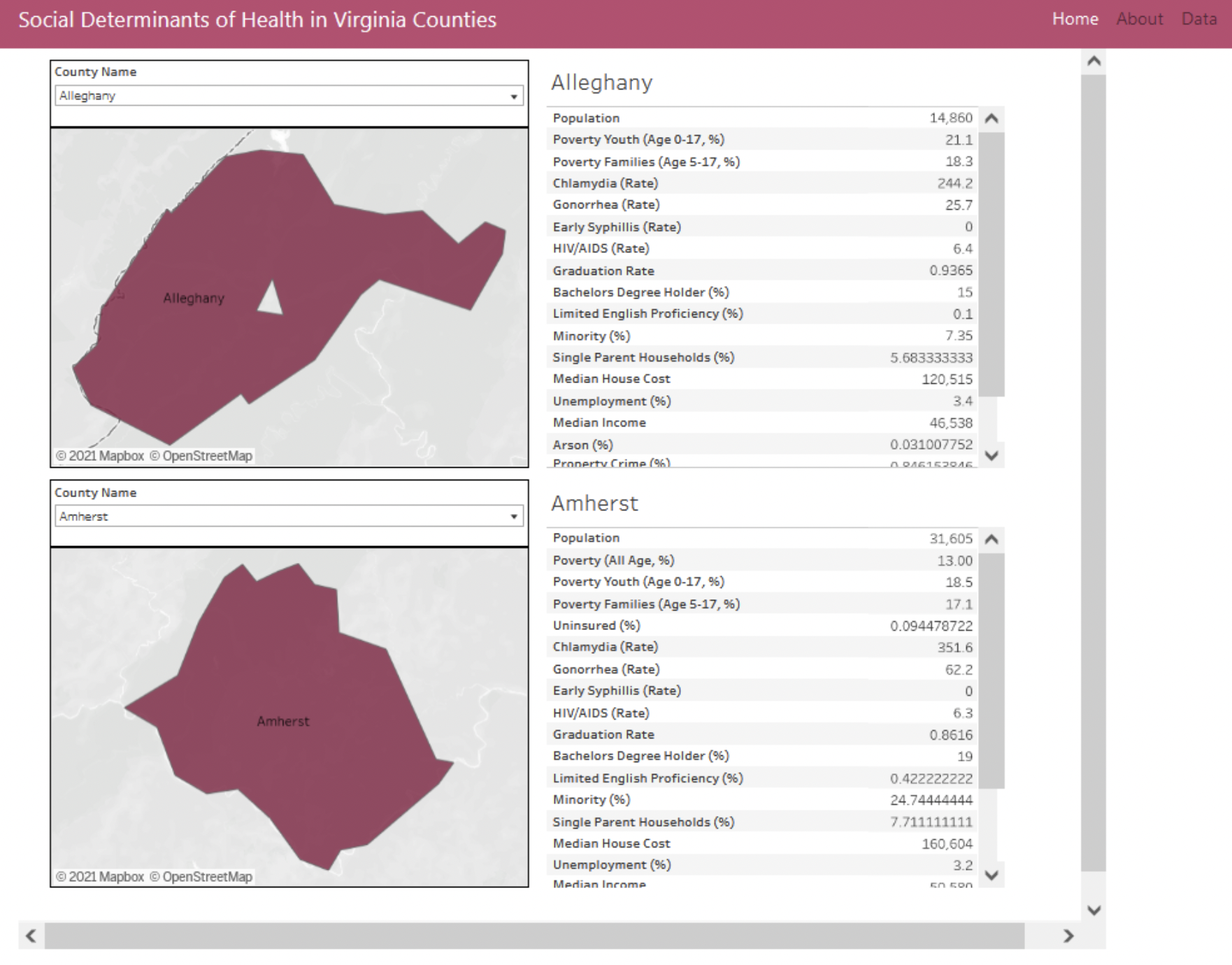Click scroll-up arrow in Alleghany data table

click(991, 118)
